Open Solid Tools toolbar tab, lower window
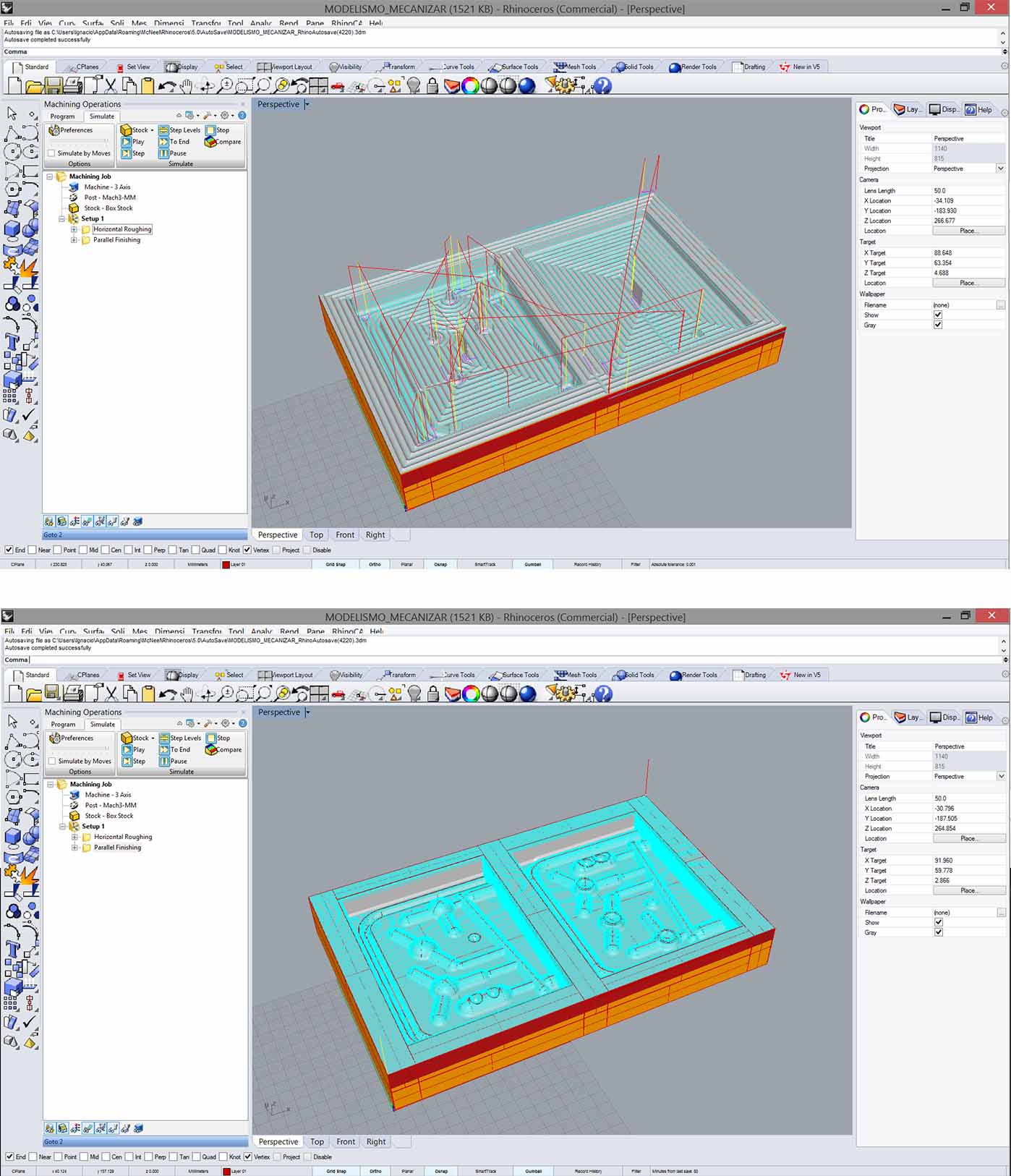Image resolution: width=1011 pixels, height=1176 pixels. [634, 675]
